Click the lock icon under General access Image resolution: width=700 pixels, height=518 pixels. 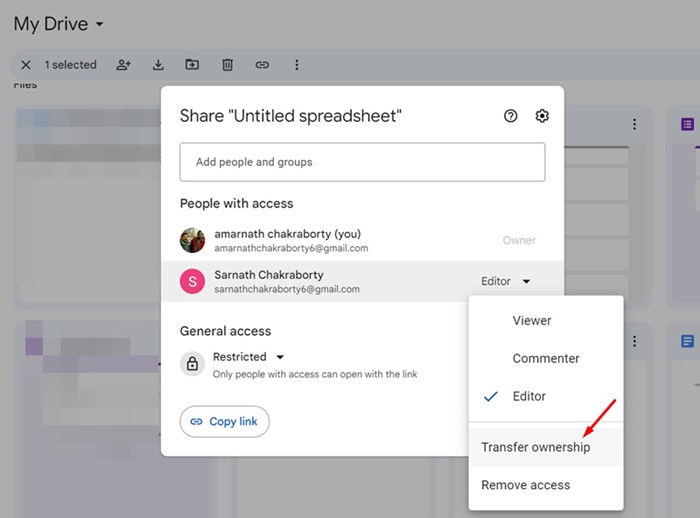pyautogui.click(x=192, y=364)
